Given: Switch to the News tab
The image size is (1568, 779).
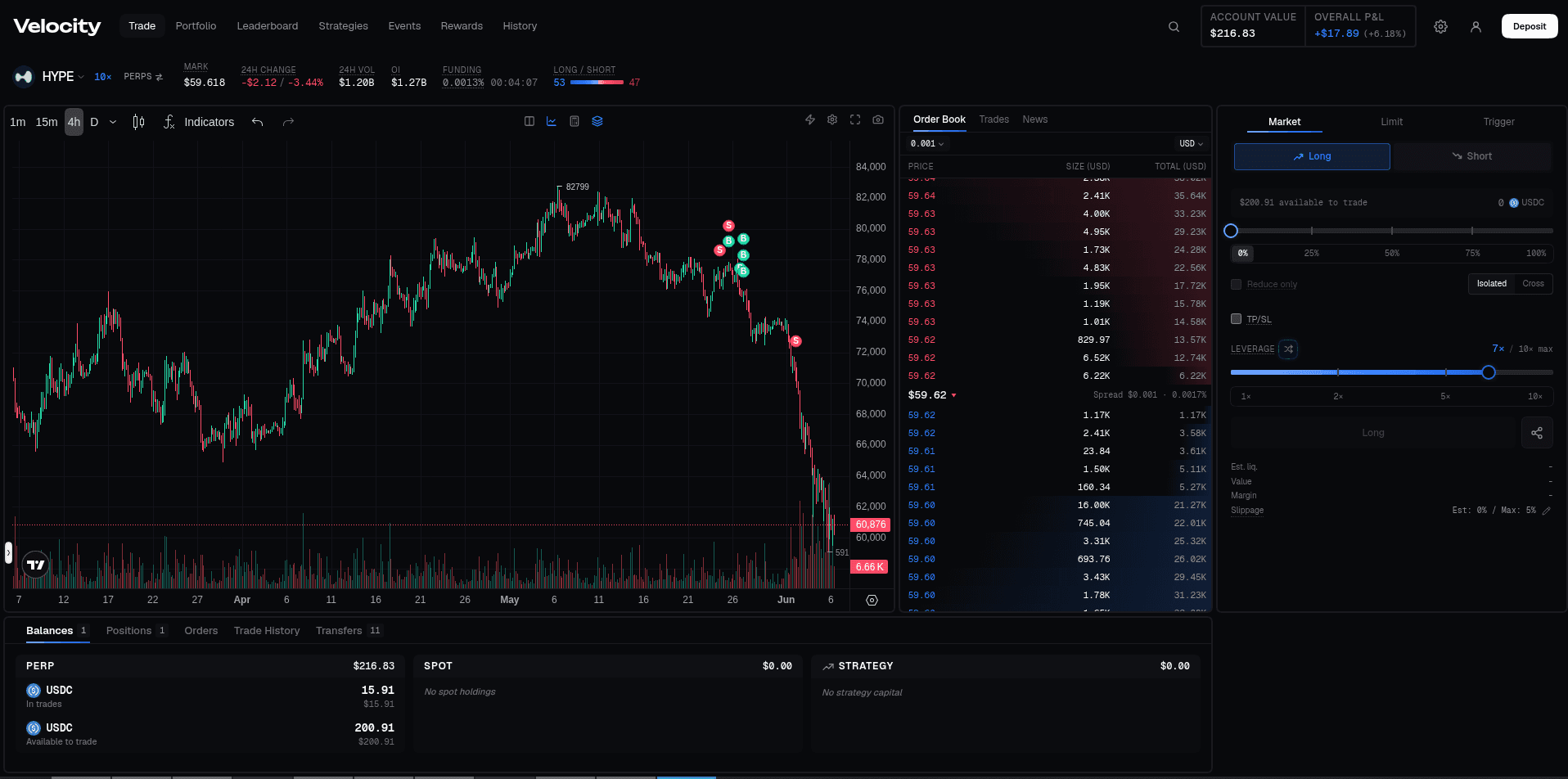Looking at the screenshot, I should [x=1034, y=119].
